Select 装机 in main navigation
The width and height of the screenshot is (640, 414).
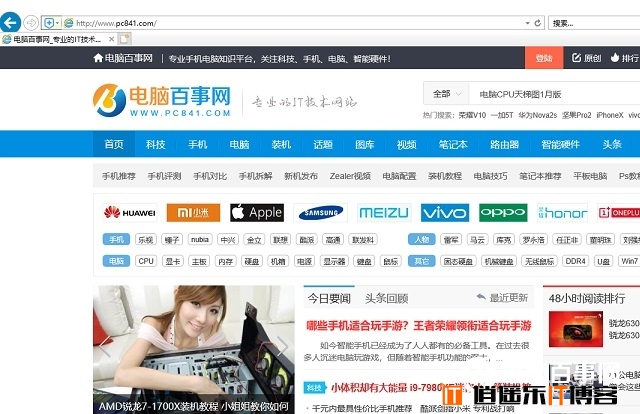coord(281,144)
